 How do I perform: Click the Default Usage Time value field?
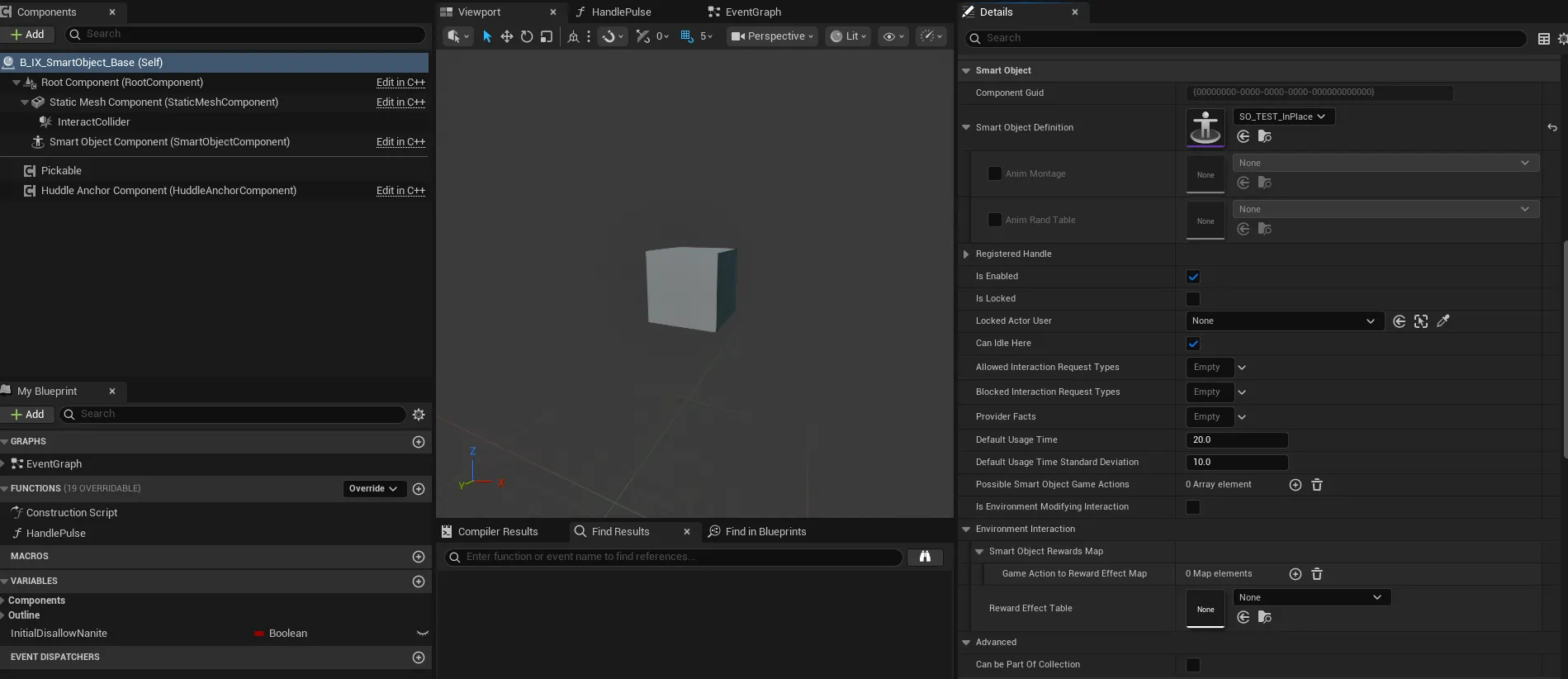click(1236, 440)
